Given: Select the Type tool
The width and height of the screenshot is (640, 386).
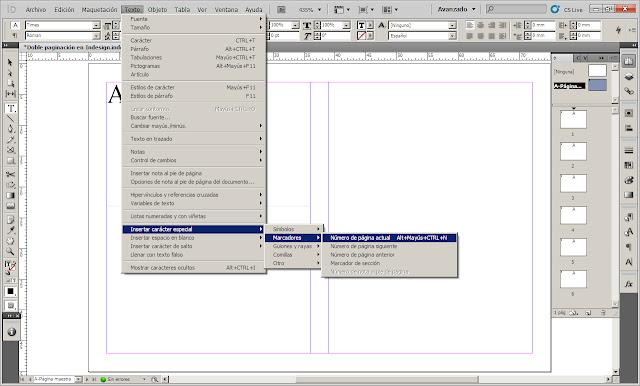Looking at the screenshot, I should 11,109.
